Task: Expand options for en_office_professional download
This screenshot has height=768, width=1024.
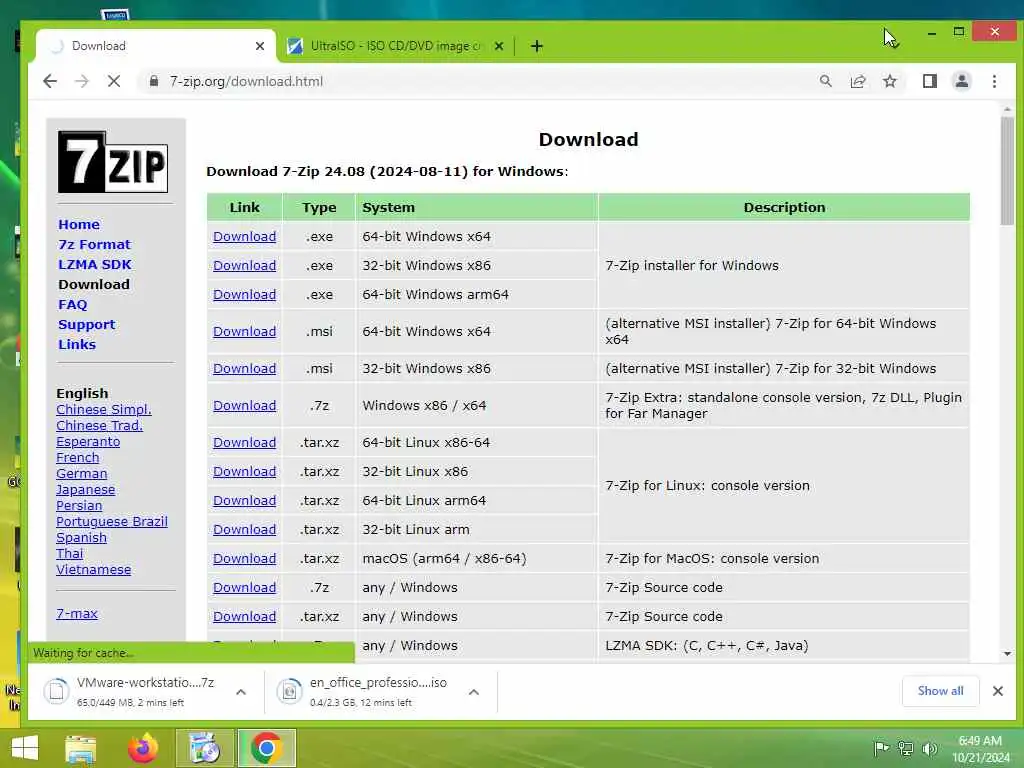Action: tap(474, 692)
